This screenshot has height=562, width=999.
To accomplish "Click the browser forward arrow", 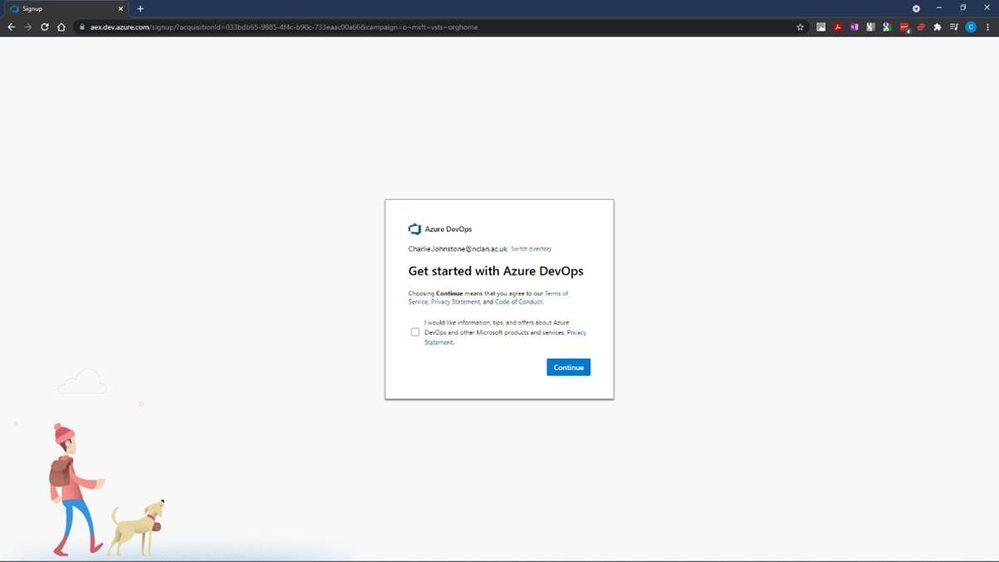I will click(x=28, y=27).
